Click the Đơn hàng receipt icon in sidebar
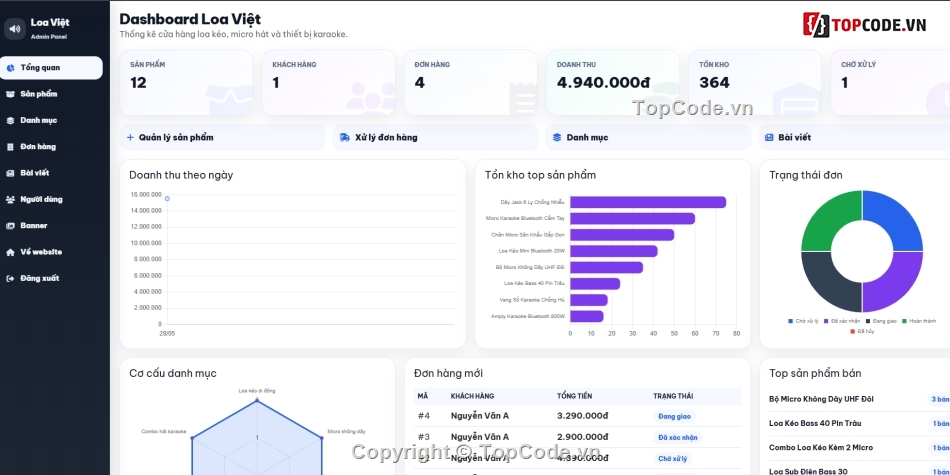 [x=10, y=147]
